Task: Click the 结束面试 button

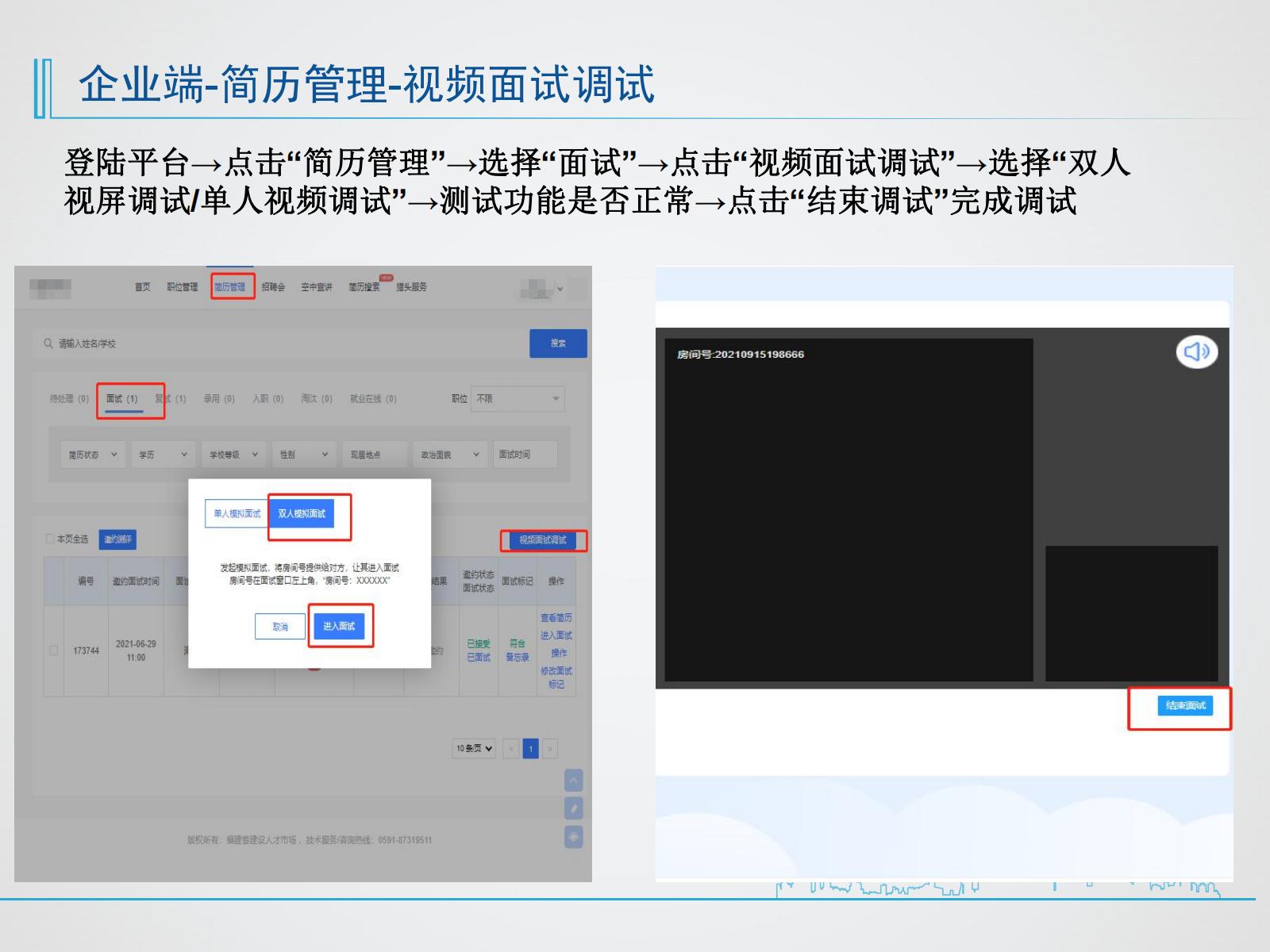Action: coord(1185,706)
